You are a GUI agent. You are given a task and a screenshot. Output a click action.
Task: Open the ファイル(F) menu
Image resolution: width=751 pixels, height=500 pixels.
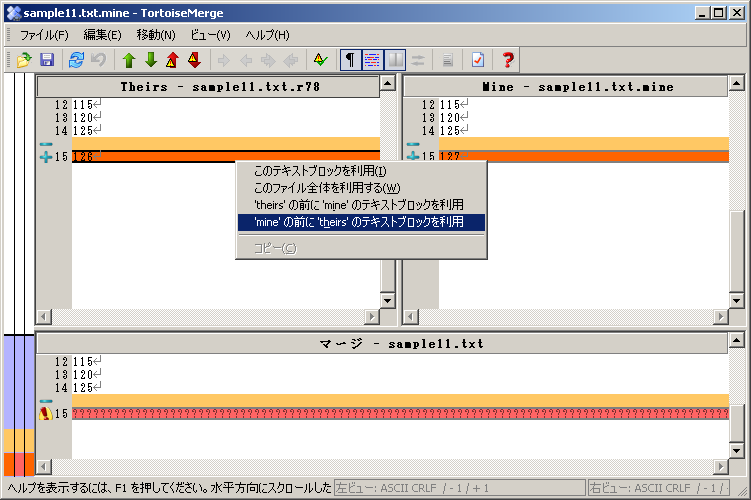44,35
